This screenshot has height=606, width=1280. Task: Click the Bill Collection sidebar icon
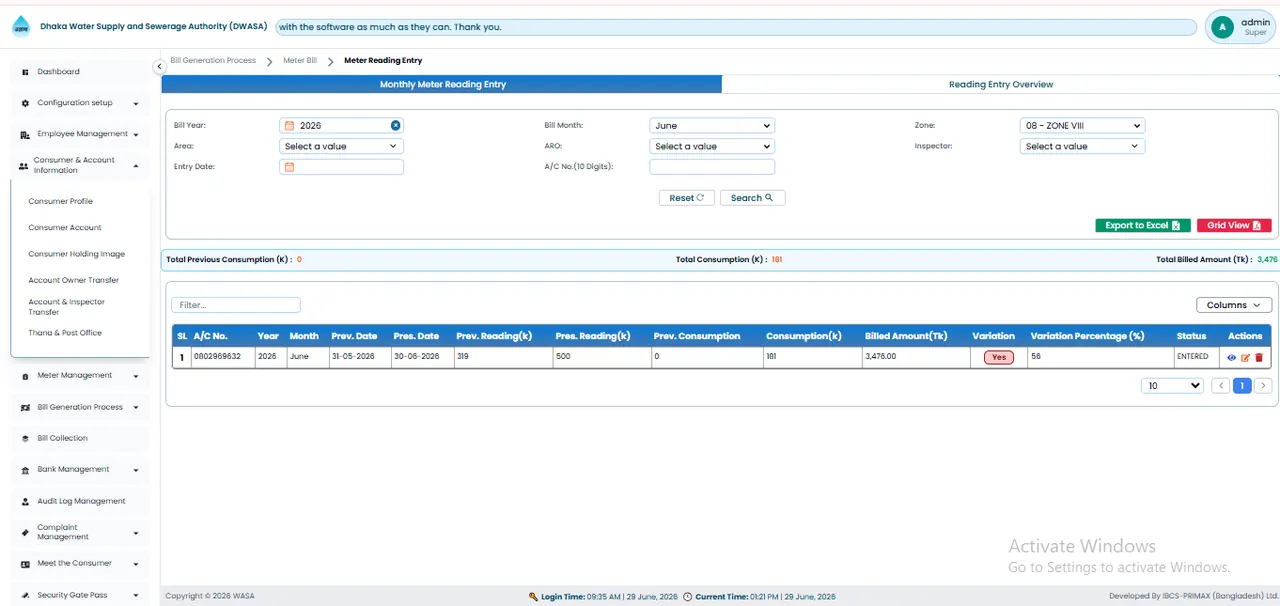click(25, 438)
